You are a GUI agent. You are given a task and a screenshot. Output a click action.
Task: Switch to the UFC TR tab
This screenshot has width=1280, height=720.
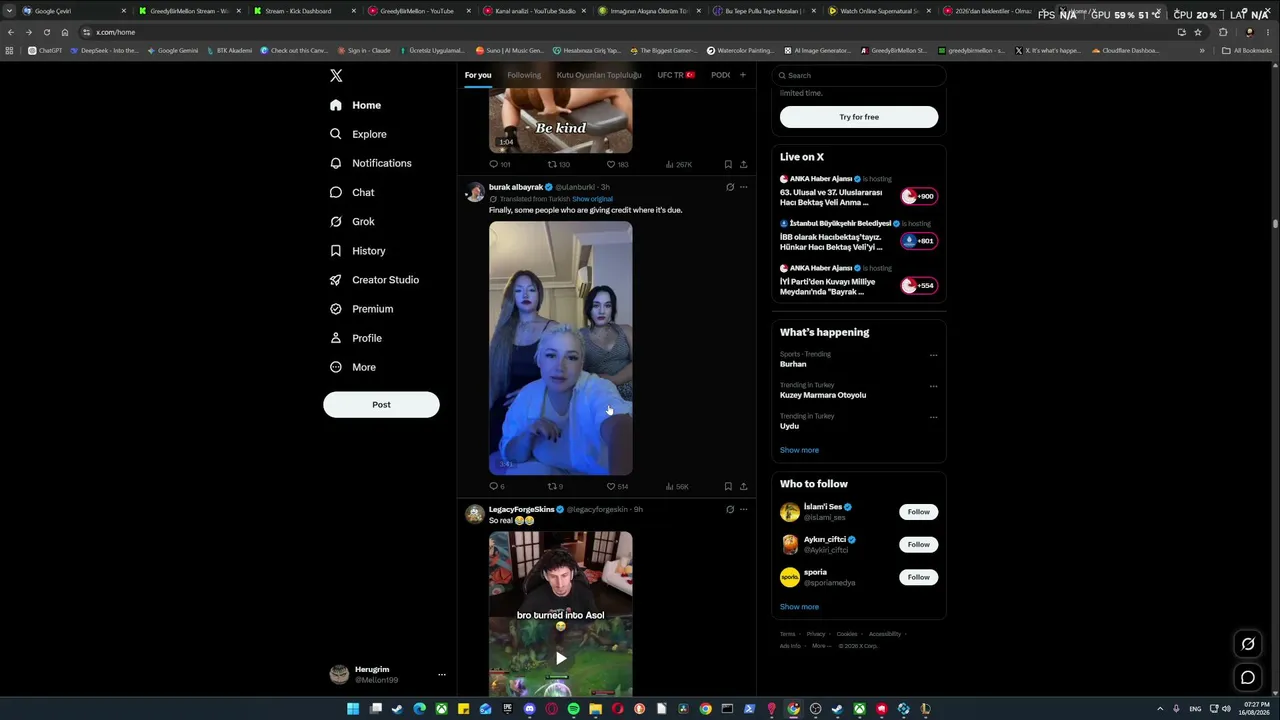pos(676,75)
